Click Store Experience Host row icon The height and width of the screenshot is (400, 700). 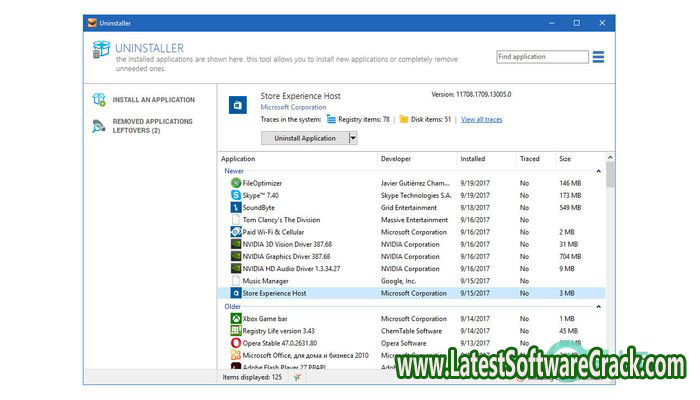coord(236,293)
